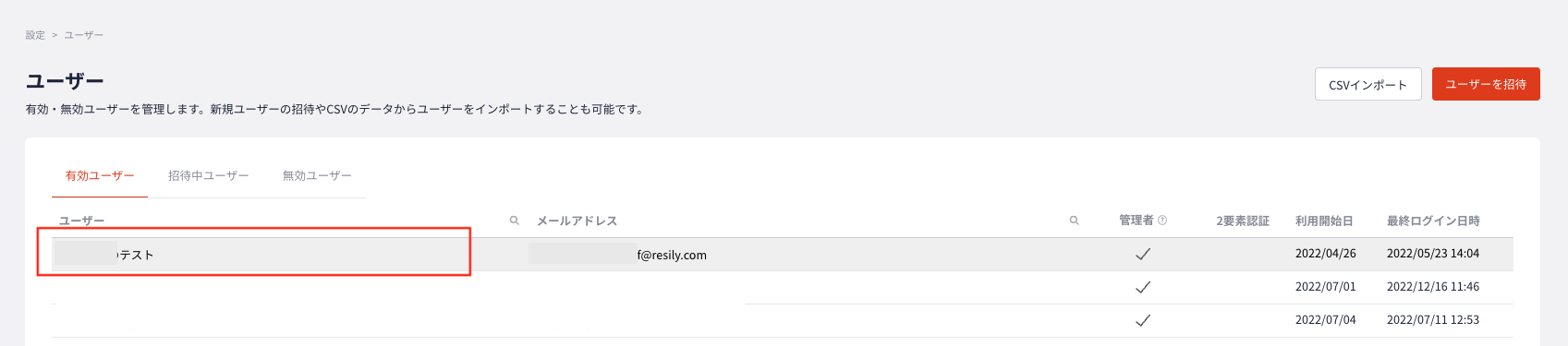Toggle admin checkmark for the テスト user row
This screenshot has height=346, width=1568.
[1143, 255]
